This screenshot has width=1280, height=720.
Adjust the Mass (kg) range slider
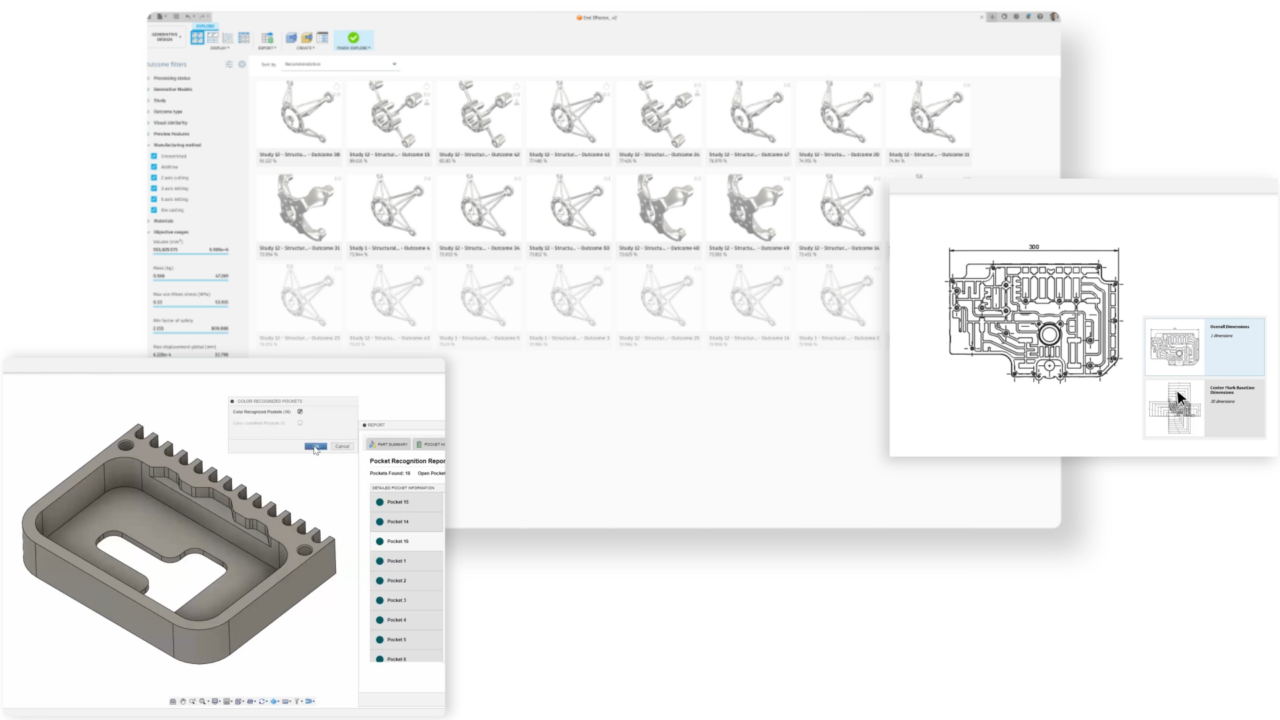(x=191, y=279)
